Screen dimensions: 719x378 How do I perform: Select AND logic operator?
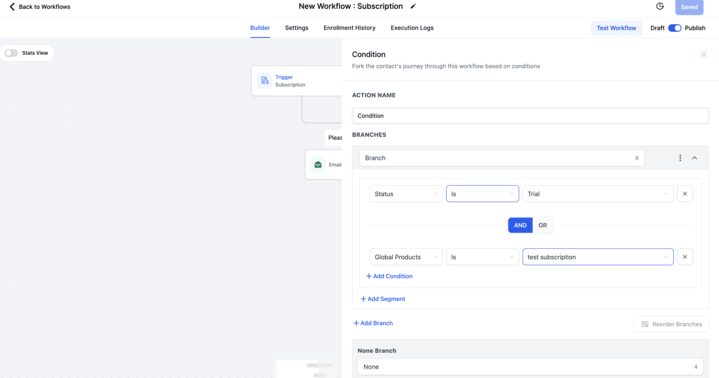point(520,225)
